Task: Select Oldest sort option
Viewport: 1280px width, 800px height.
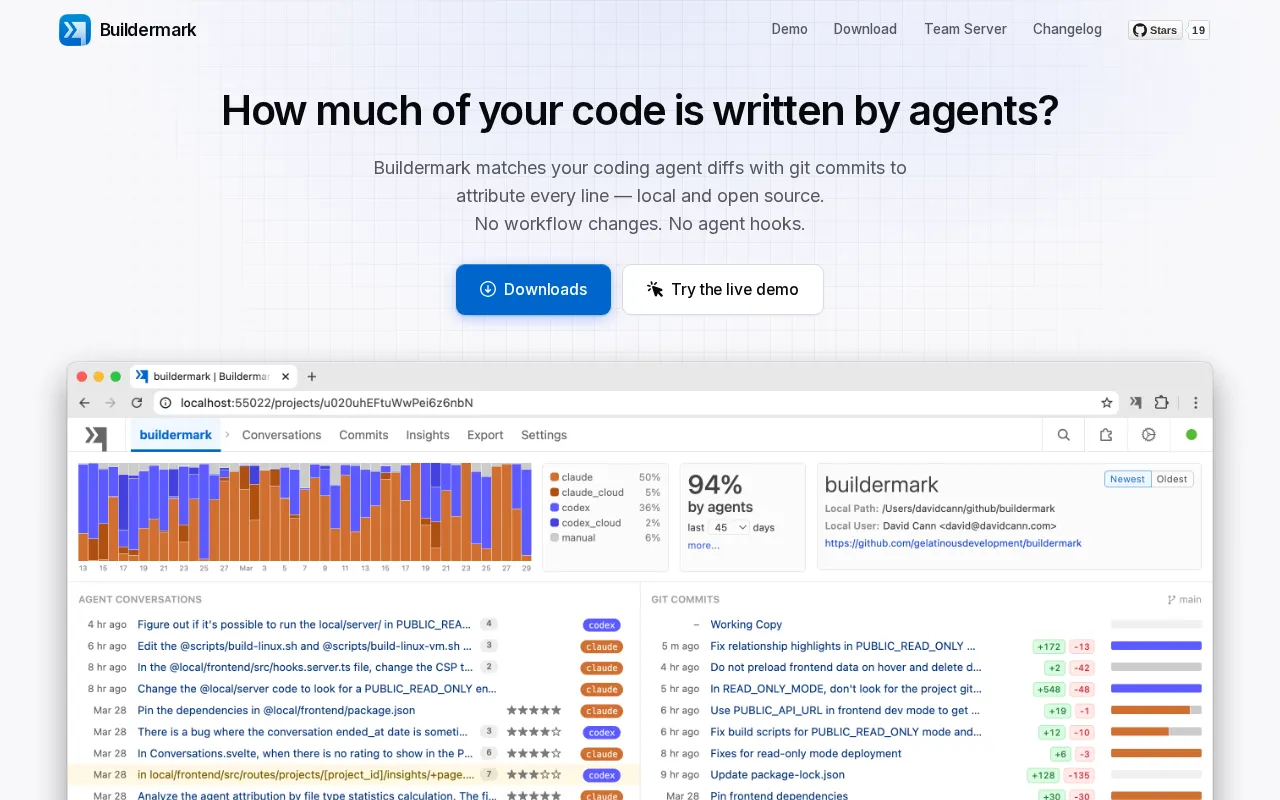Action: [1172, 479]
